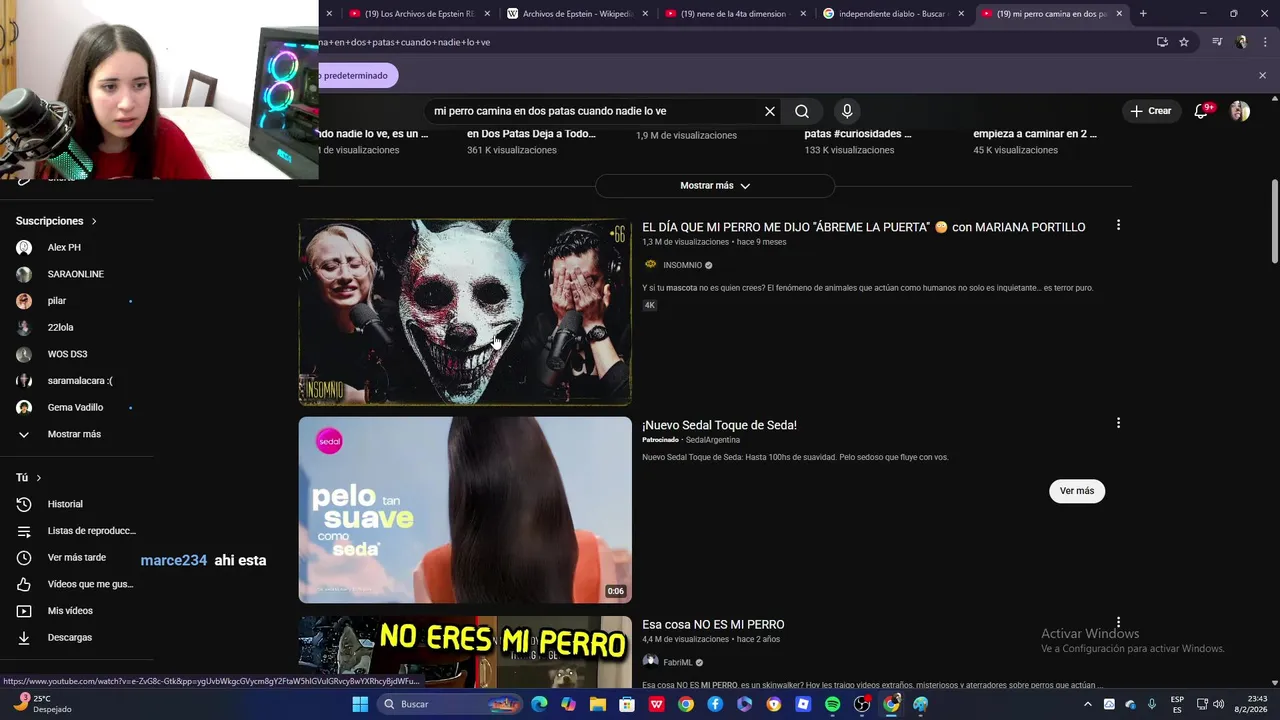
Task: Open Chrome media controls icon
Action: (x=1217, y=42)
